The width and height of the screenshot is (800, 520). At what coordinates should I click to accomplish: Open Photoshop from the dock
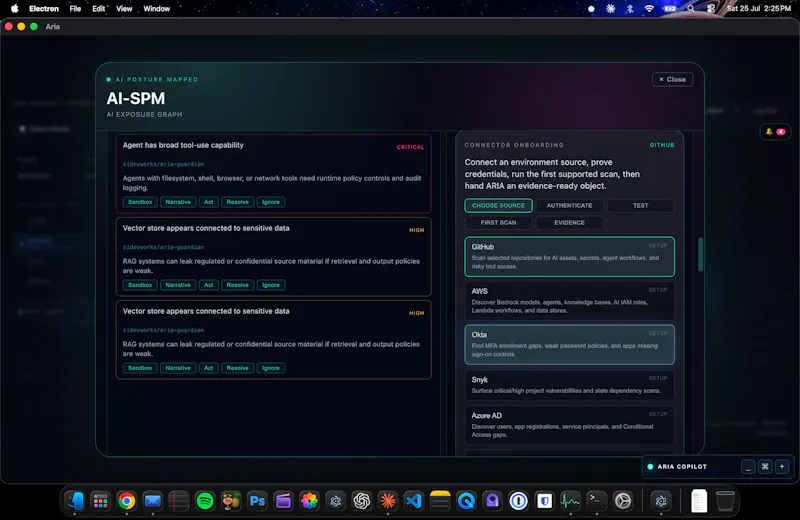257,501
